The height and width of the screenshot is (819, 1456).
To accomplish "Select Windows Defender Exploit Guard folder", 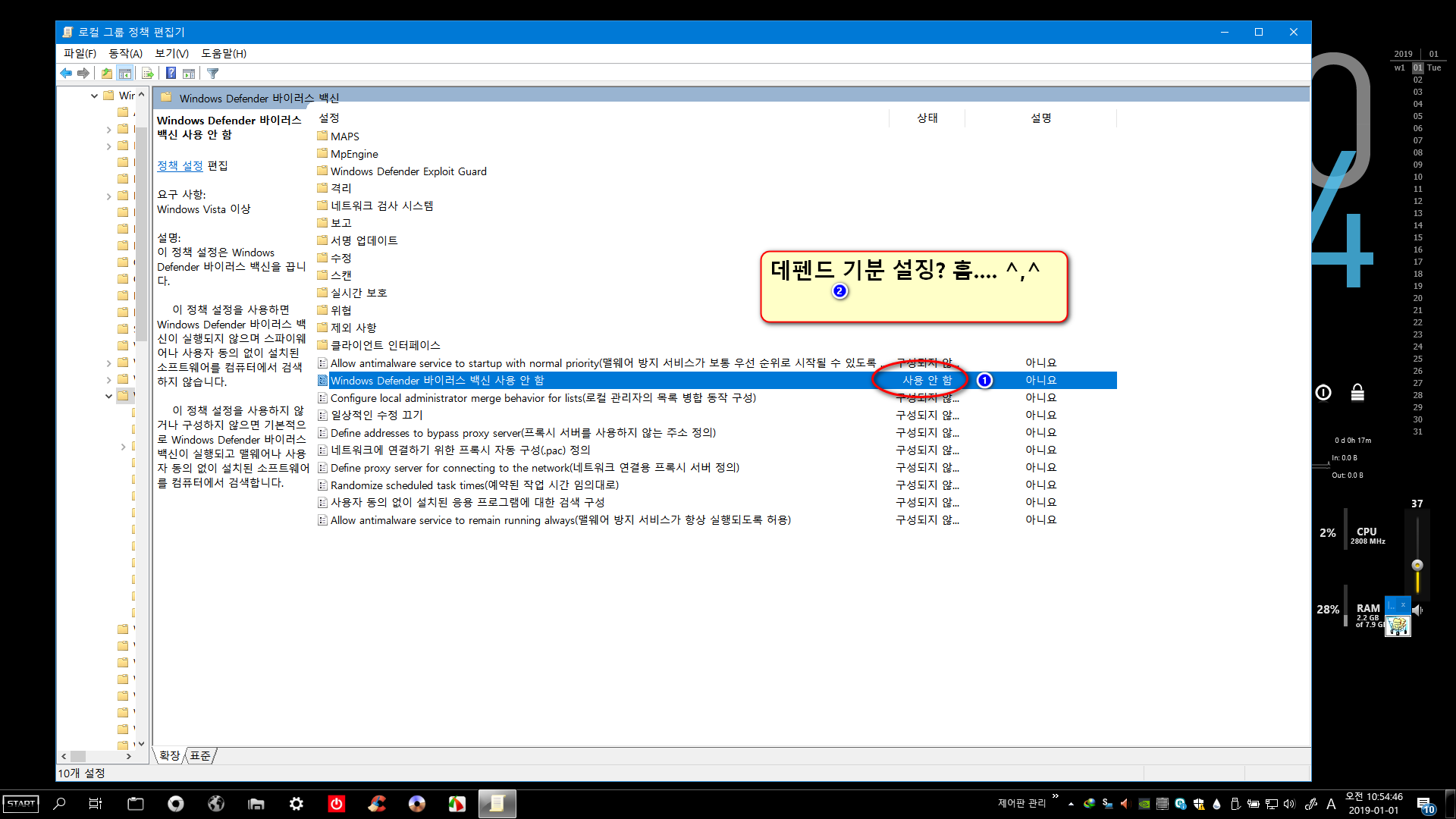I will pyautogui.click(x=402, y=171).
